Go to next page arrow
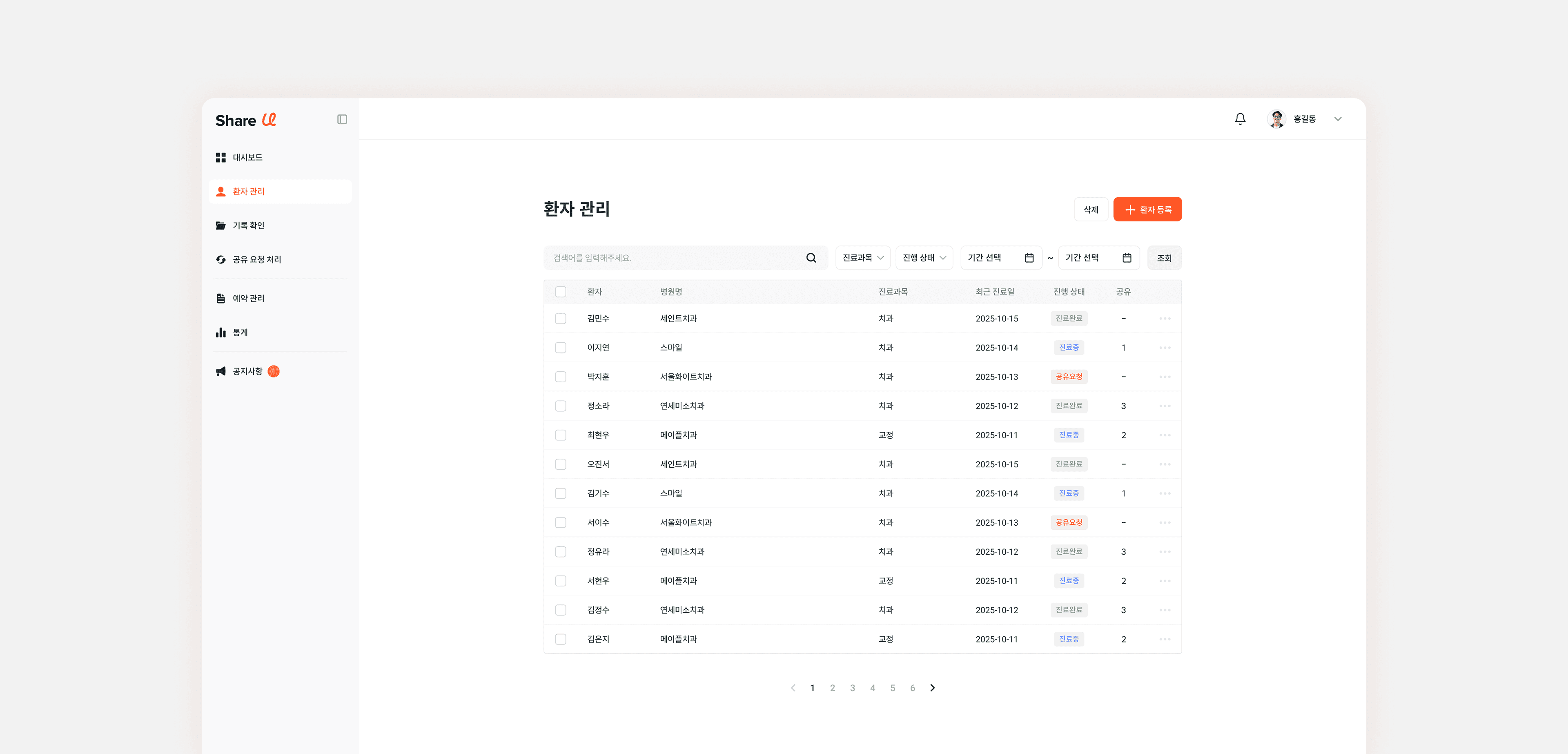The width and height of the screenshot is (1568, 754). click(x=932, y=687)
